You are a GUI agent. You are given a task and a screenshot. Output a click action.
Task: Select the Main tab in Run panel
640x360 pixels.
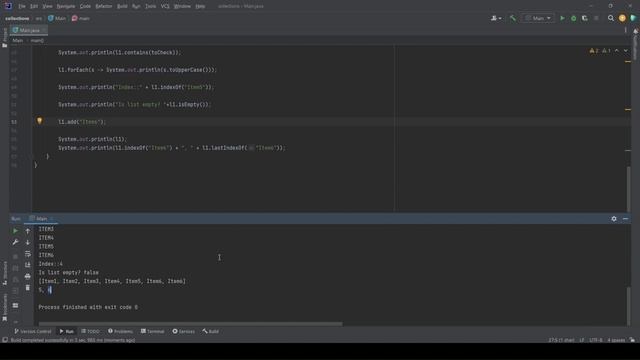41,219
